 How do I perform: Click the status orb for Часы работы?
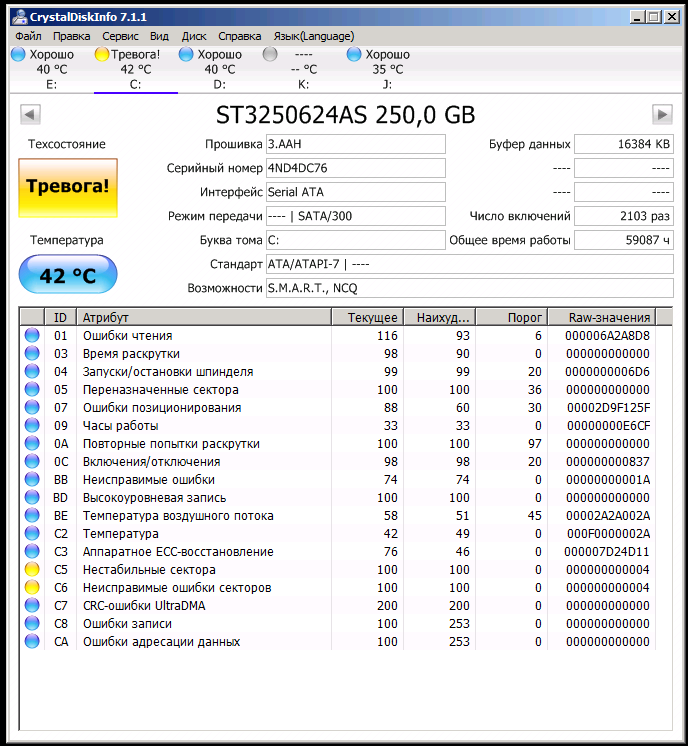(x=32, y=425)
